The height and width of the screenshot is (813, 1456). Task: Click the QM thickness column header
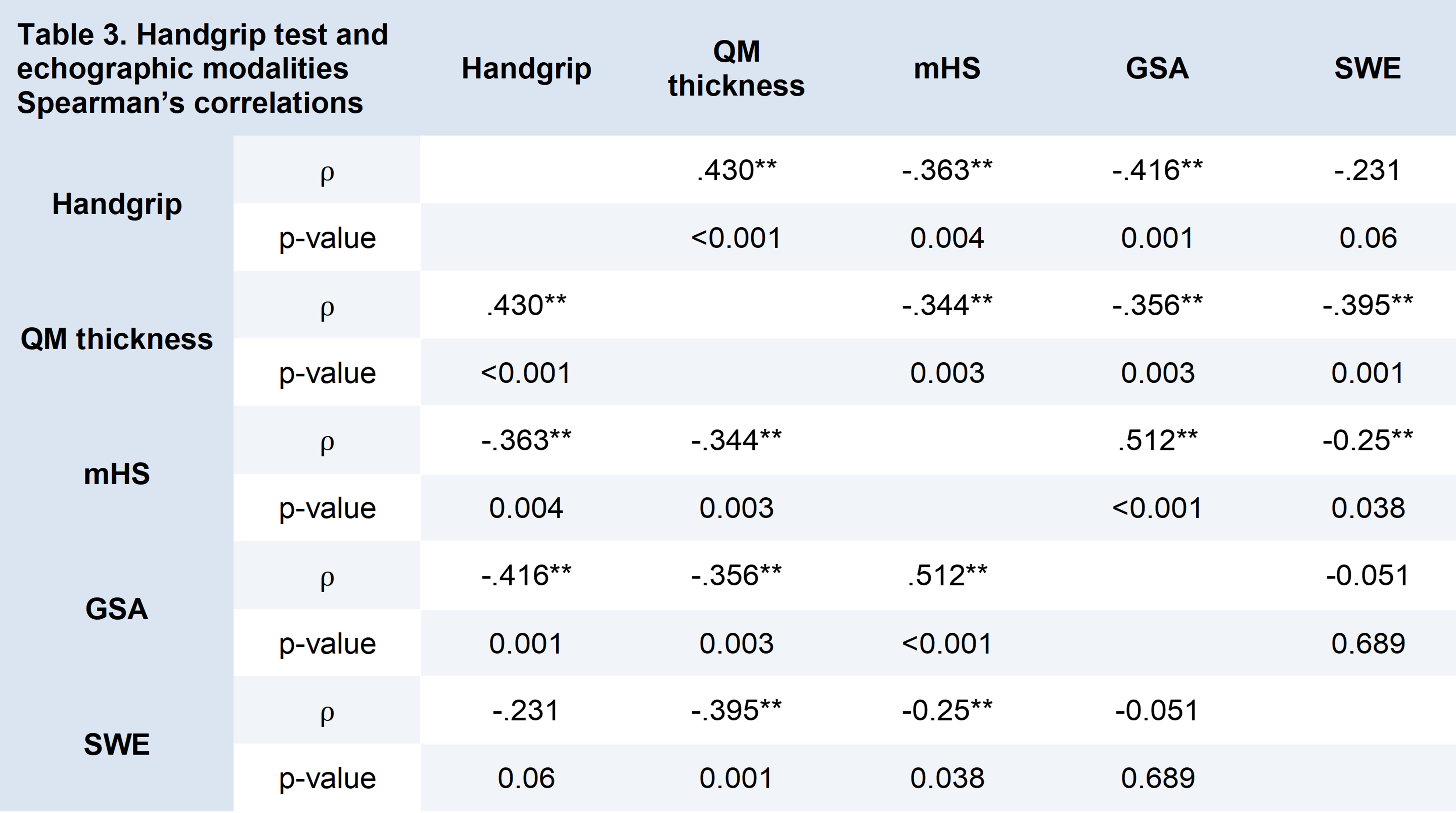(x=736, y=68)
